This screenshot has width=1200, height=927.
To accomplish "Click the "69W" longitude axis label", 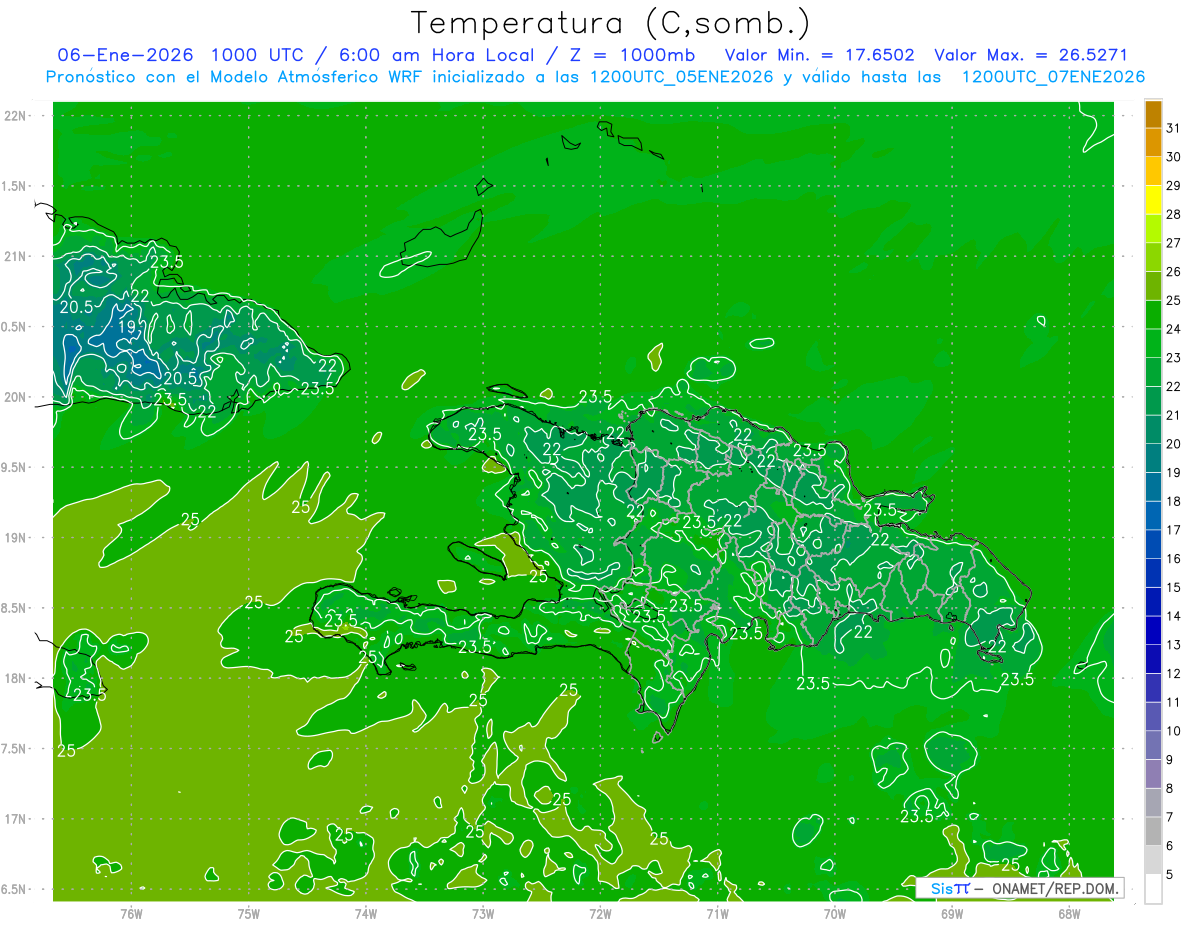I will (952, 913).
